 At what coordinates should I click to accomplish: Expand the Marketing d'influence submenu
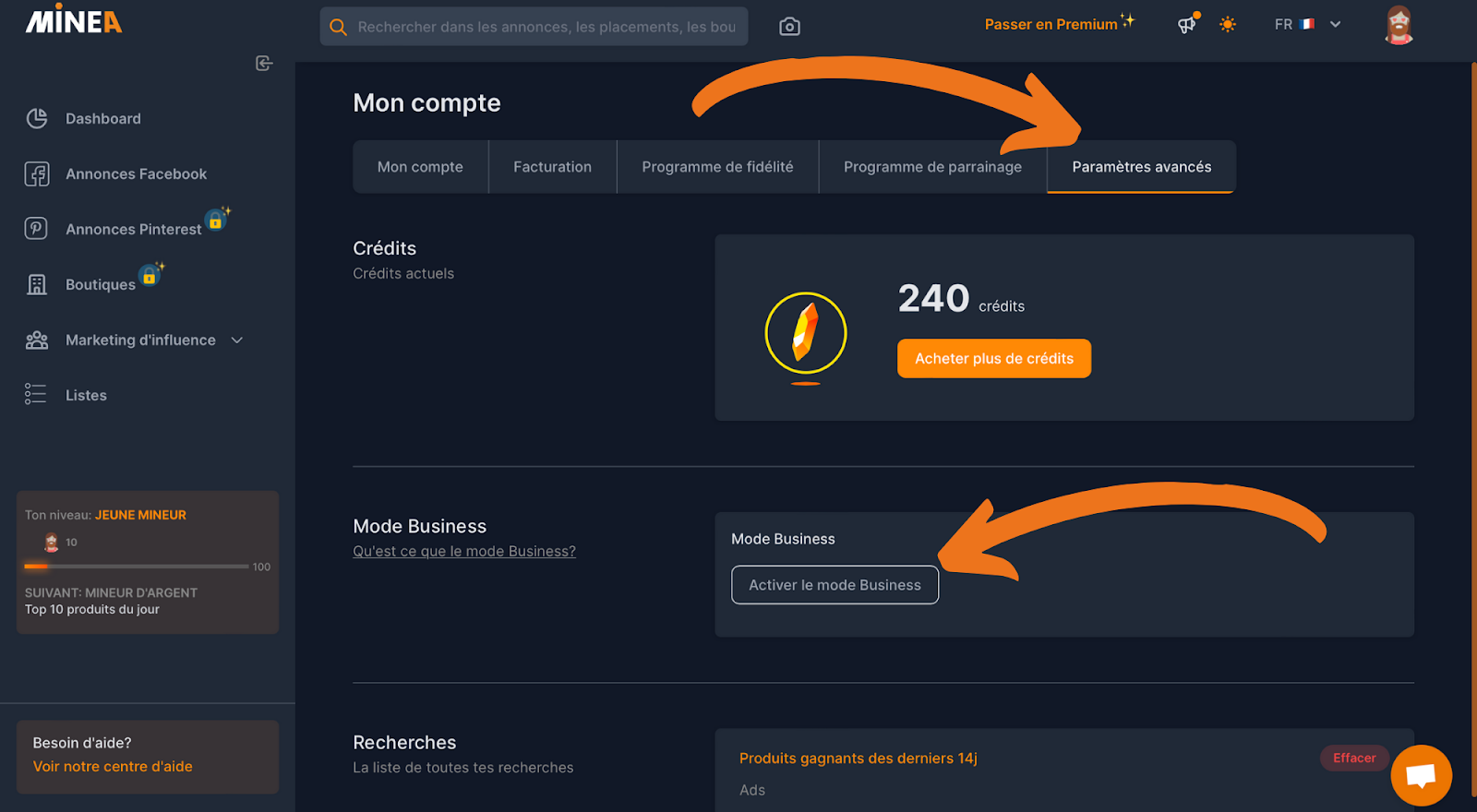tap(237, 340)
